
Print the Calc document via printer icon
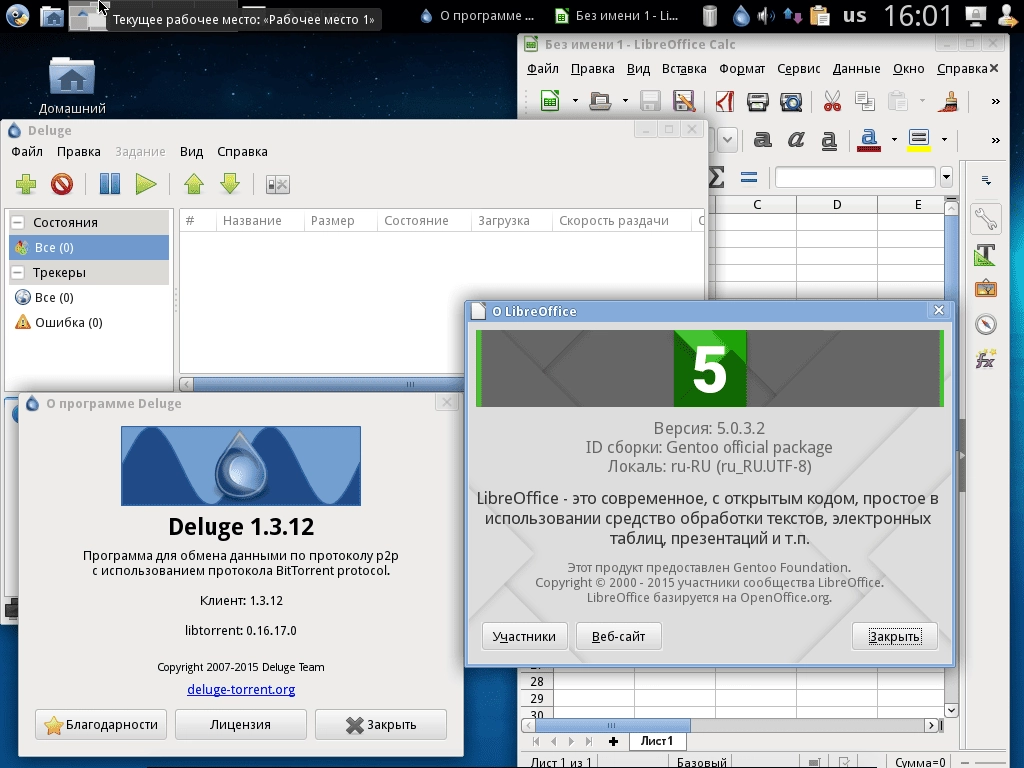(x=758, y=101)
